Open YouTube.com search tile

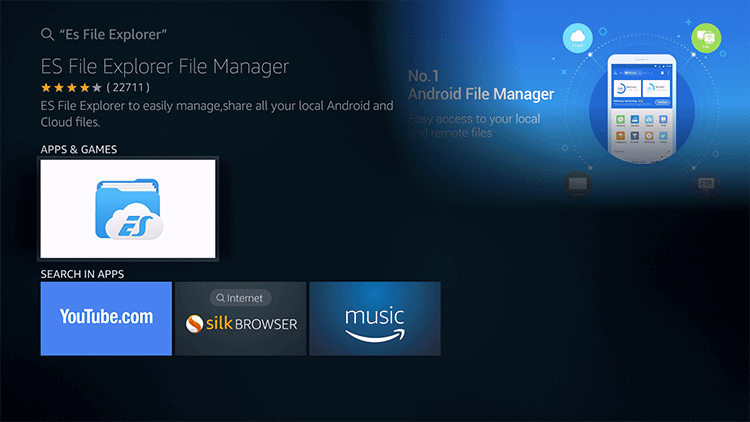point(106,318)
